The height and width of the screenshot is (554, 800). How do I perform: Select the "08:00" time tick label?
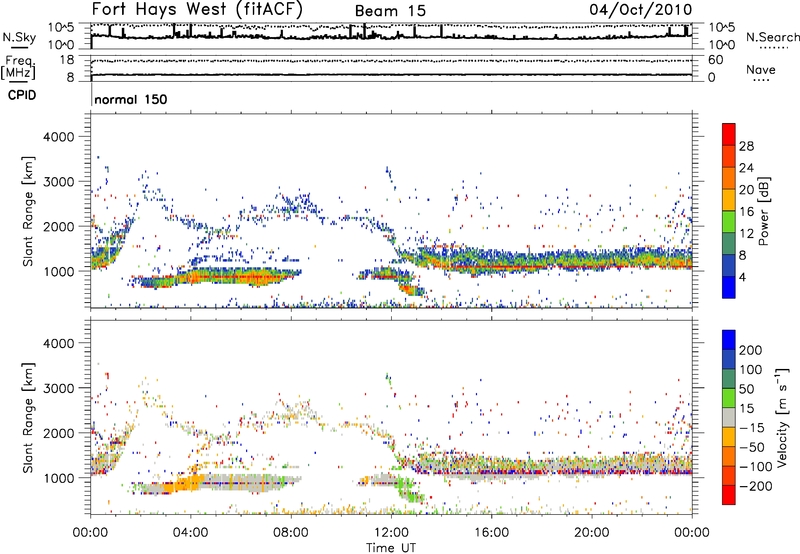pyautogui.click(x=291, y=533)
